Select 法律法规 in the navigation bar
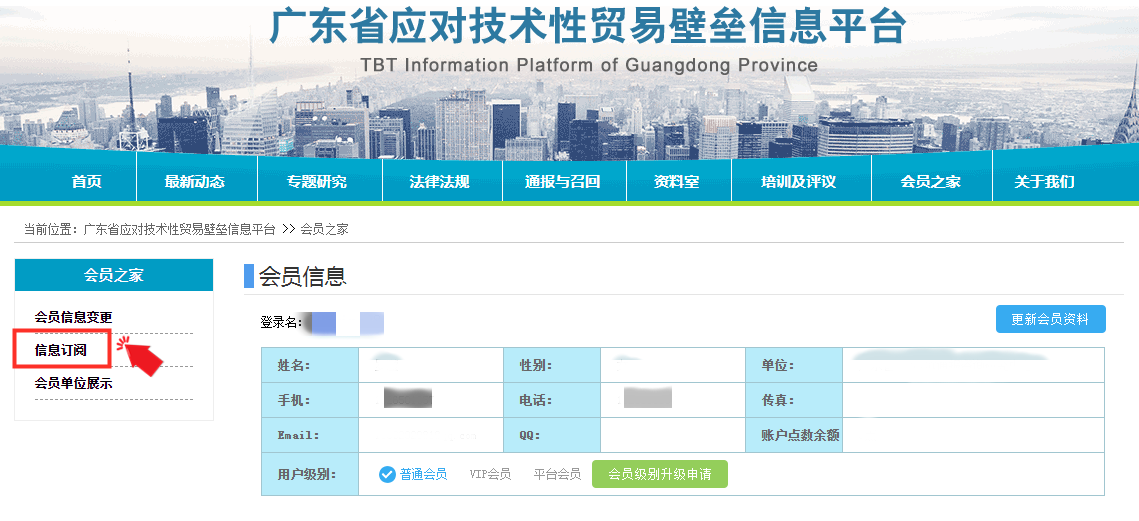1139x521 pixels. click(439, 182)
